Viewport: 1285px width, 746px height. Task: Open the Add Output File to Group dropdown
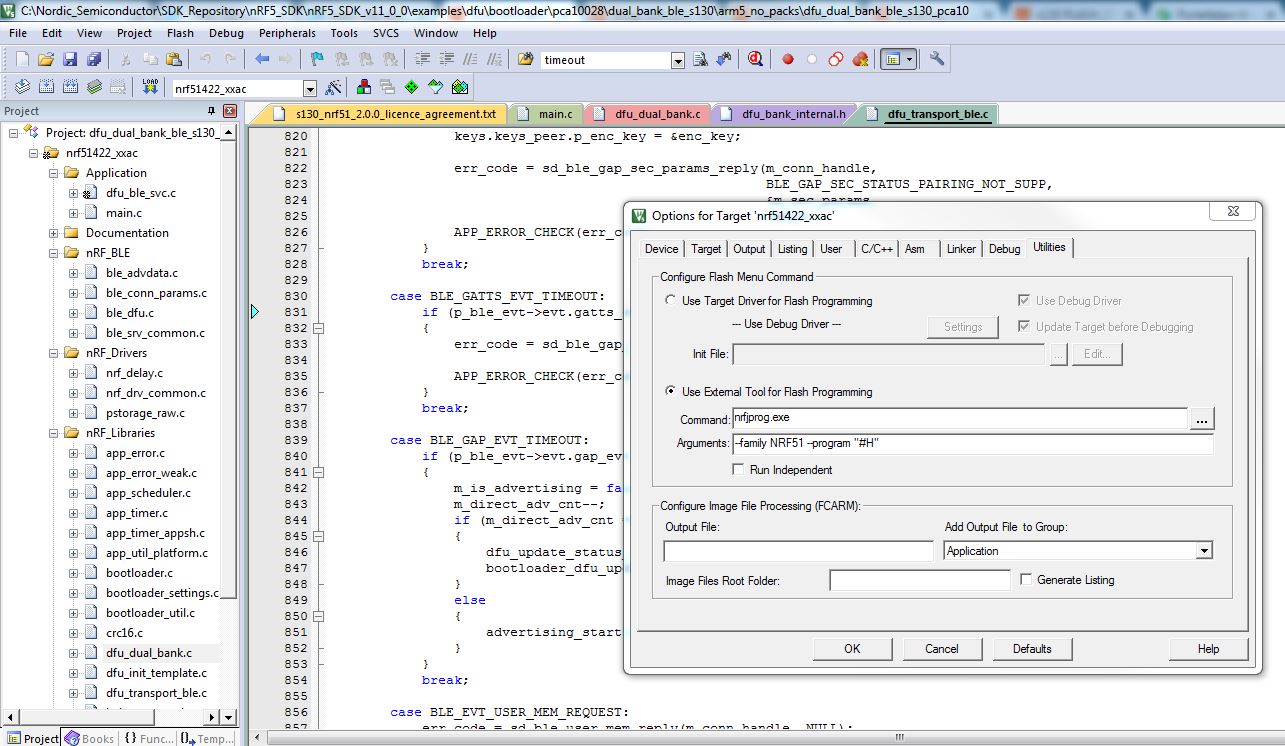point(1204,551)
